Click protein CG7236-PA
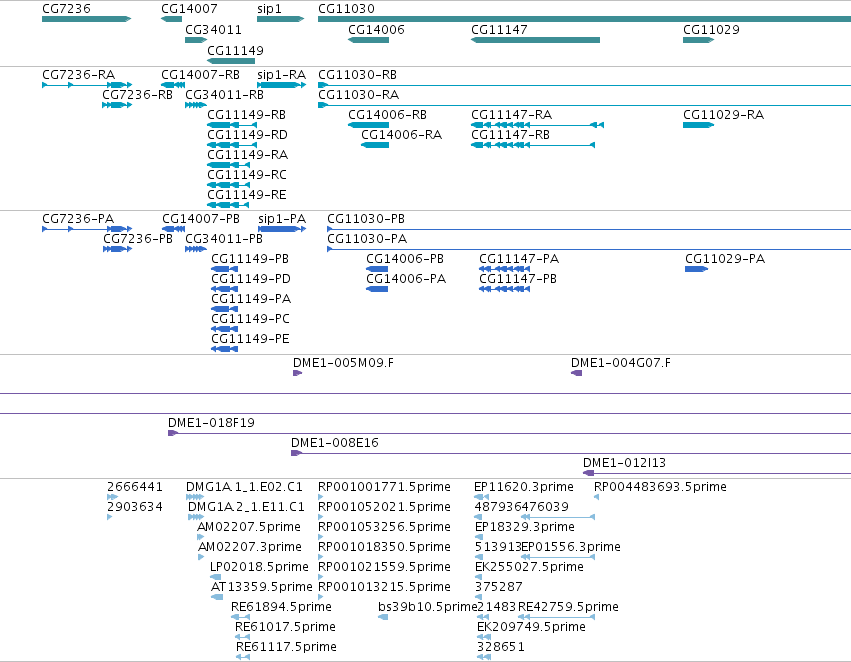 pyautogui.click(x=87, y=229)
